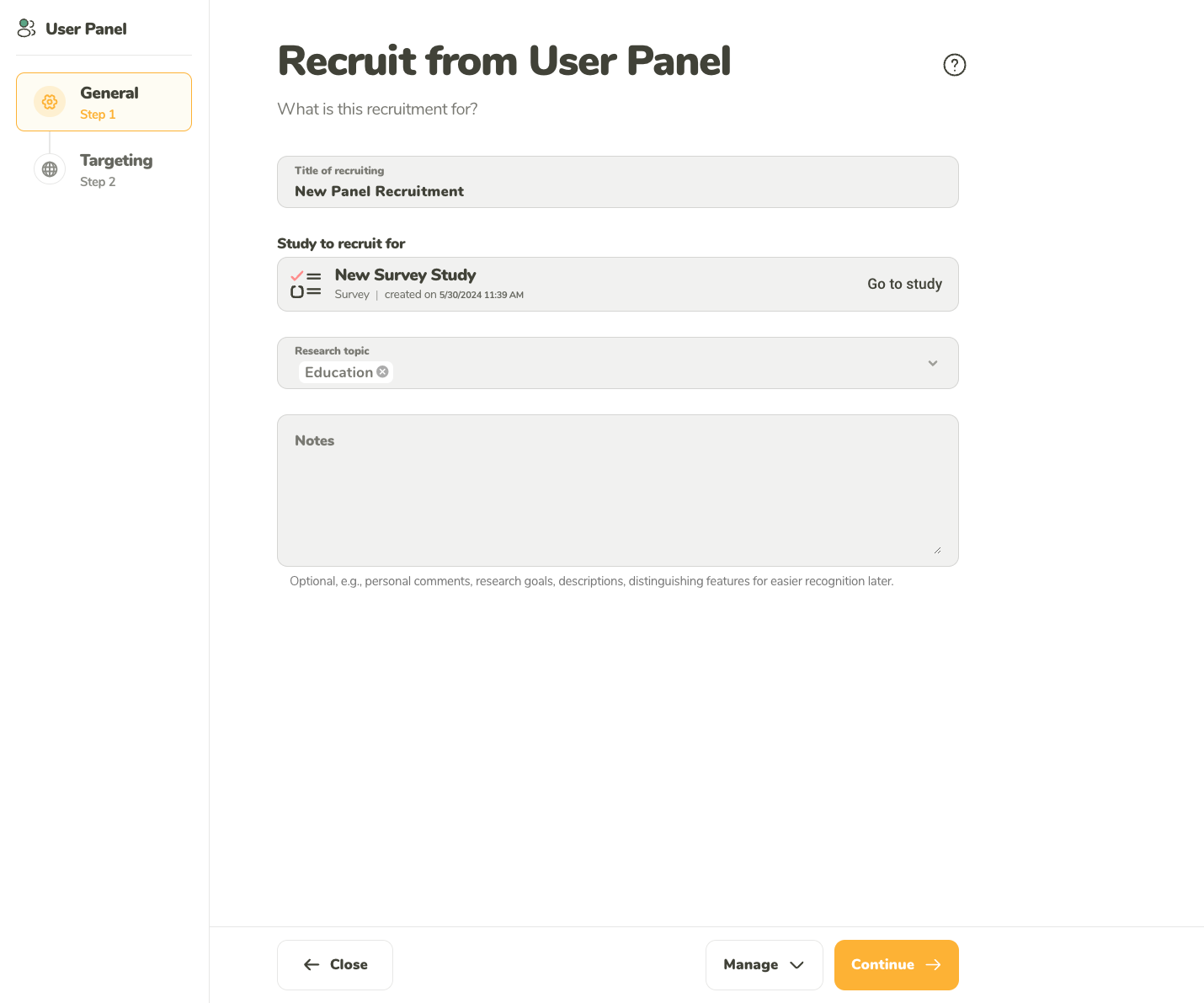Click the User Panel people icon
1204x1003 pixels.
26,29
